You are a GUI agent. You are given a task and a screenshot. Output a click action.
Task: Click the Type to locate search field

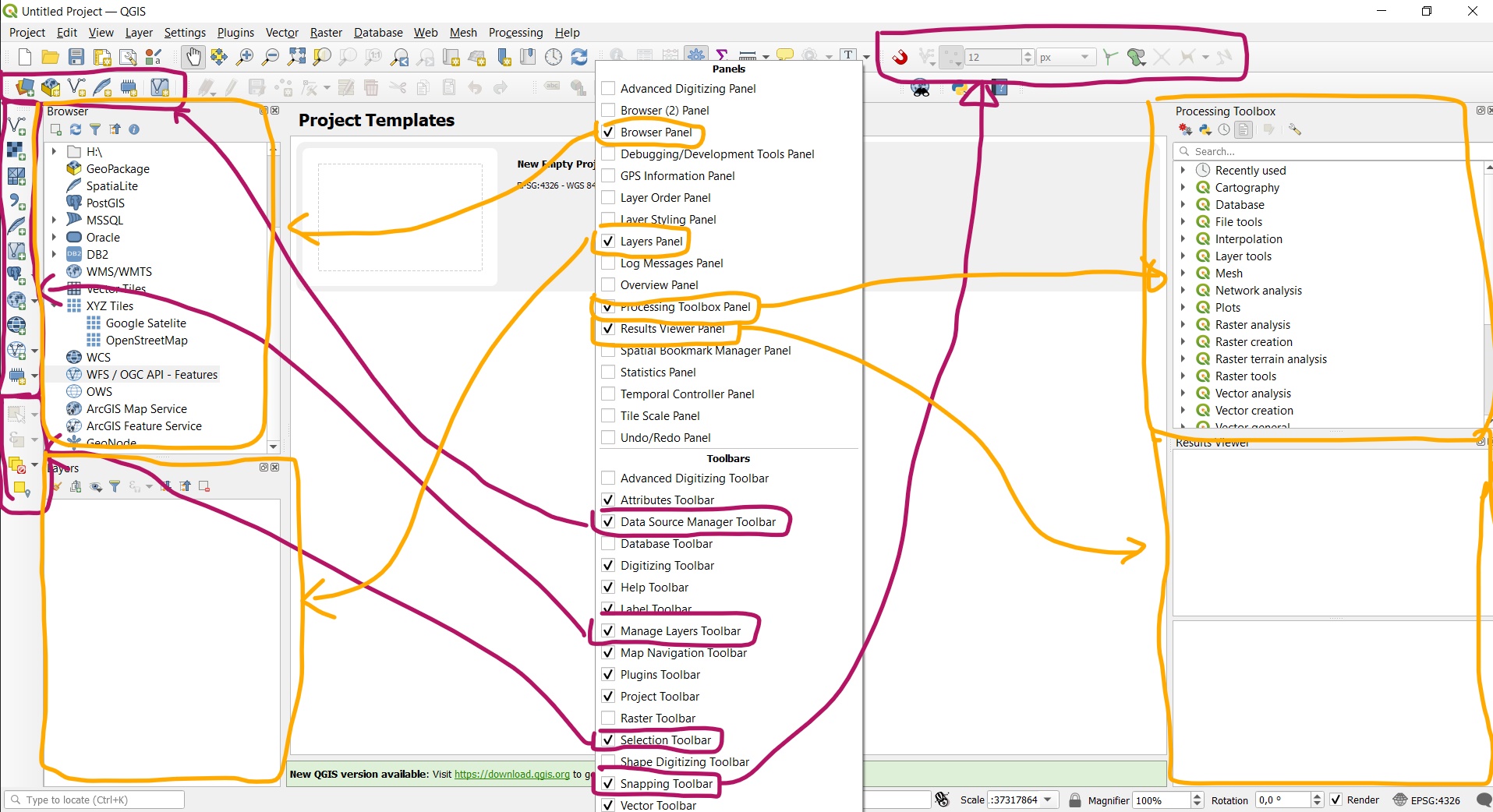(x=94, y=800)
